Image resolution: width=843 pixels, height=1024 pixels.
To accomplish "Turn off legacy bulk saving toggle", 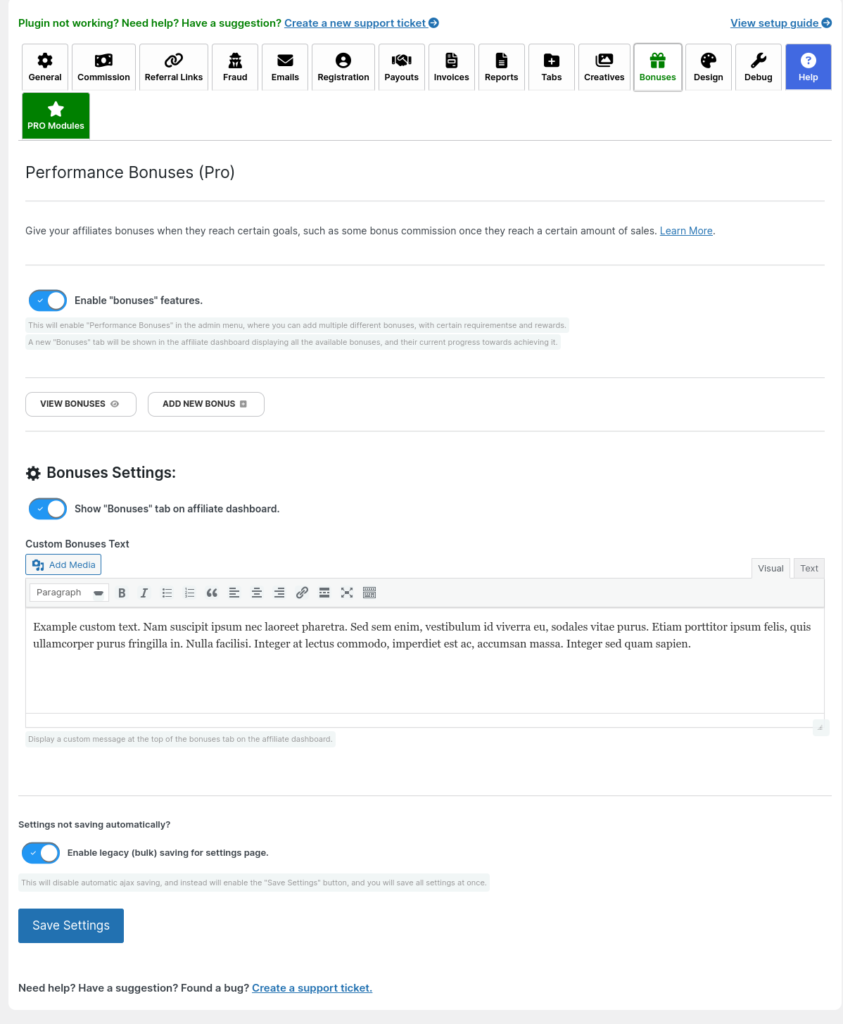I will (40, 853).
